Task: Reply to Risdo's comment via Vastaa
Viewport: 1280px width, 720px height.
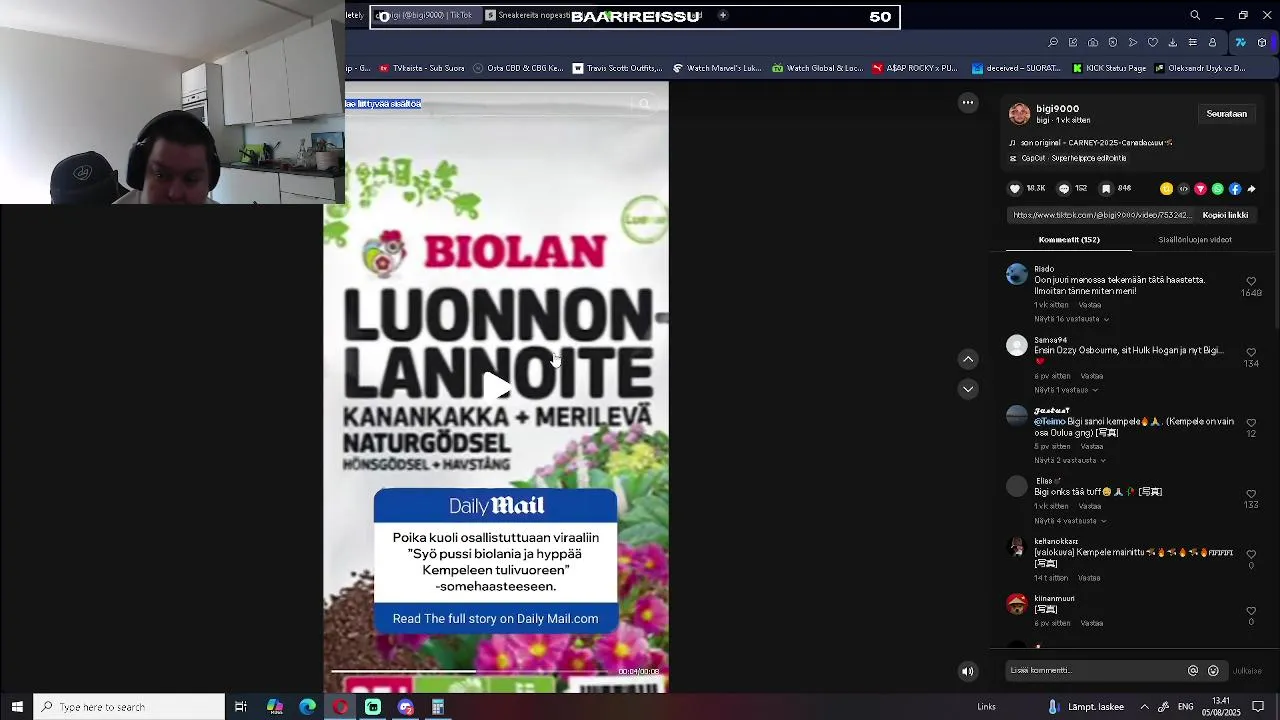Action: (1090, 305)
